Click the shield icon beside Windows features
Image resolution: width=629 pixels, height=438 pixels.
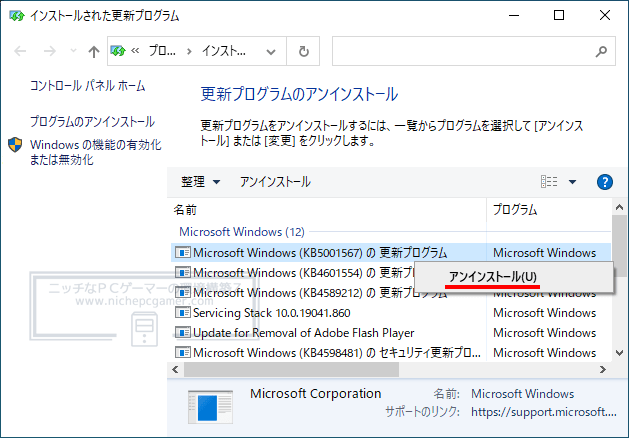point(15,145)
